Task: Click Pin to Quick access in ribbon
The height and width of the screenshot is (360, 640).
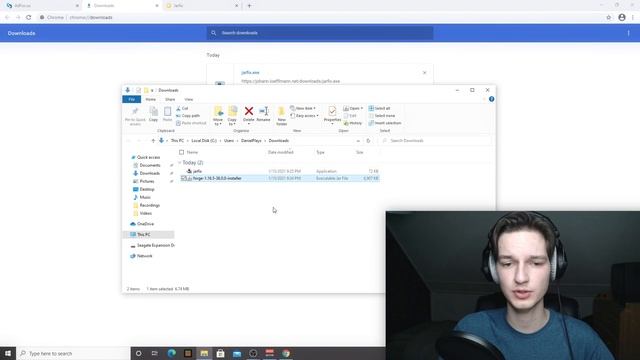Action: coord(135,116)
